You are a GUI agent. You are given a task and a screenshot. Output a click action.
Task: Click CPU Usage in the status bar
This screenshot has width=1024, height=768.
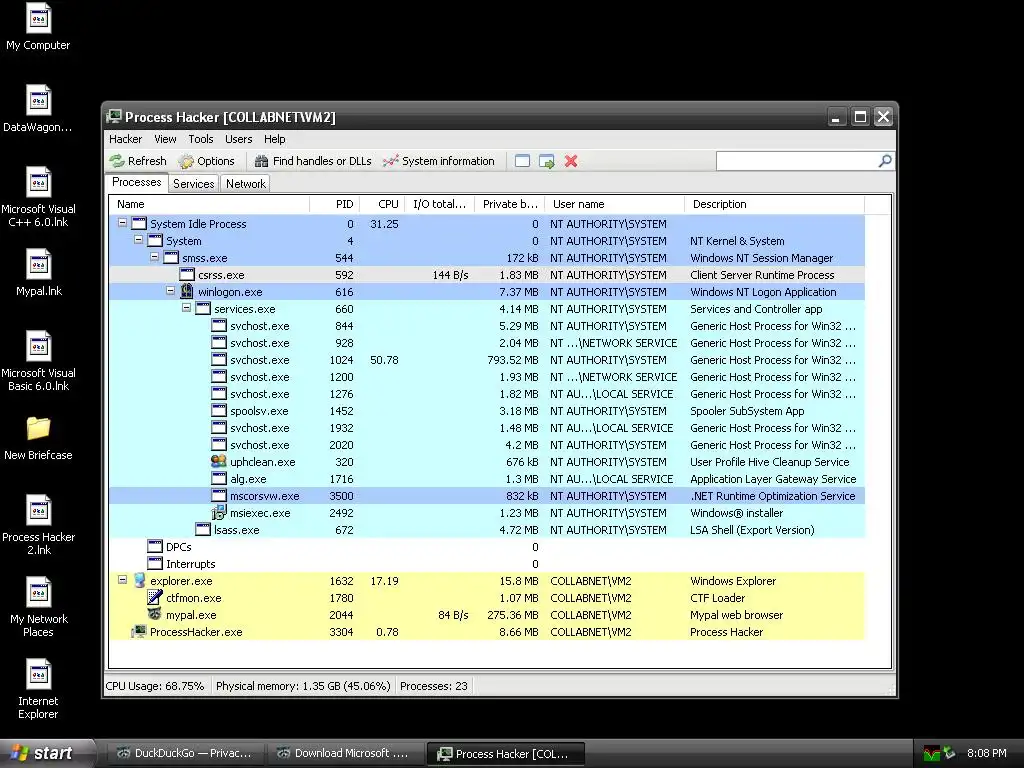[155, 686]
